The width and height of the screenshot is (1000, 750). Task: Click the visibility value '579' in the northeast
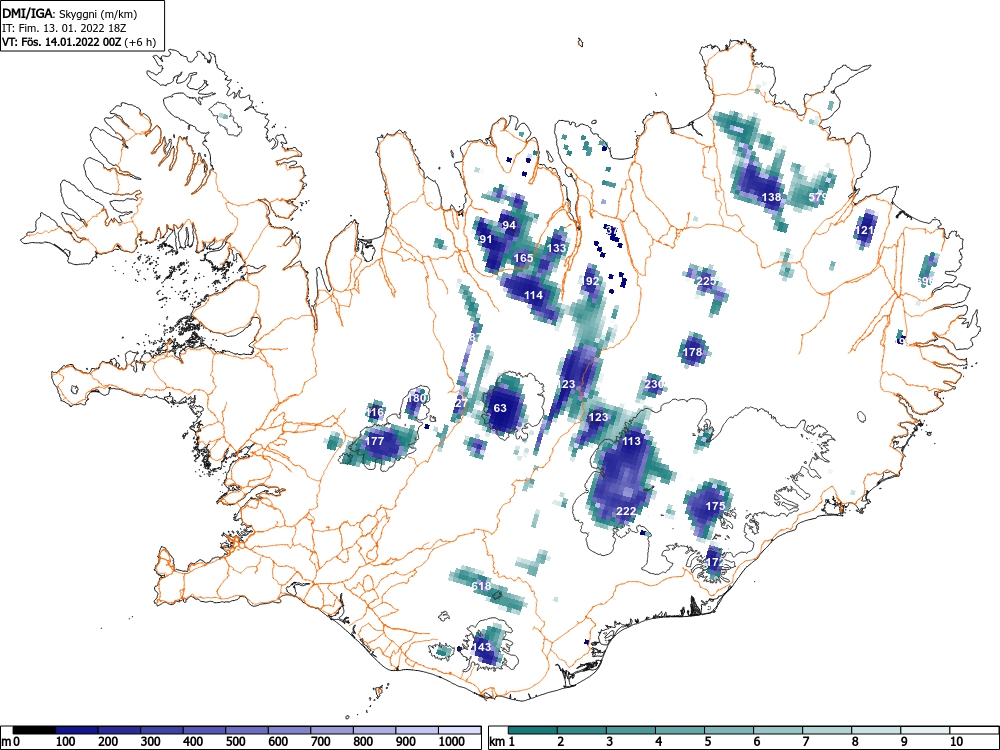pyautogui.click(x=817, y=197)
